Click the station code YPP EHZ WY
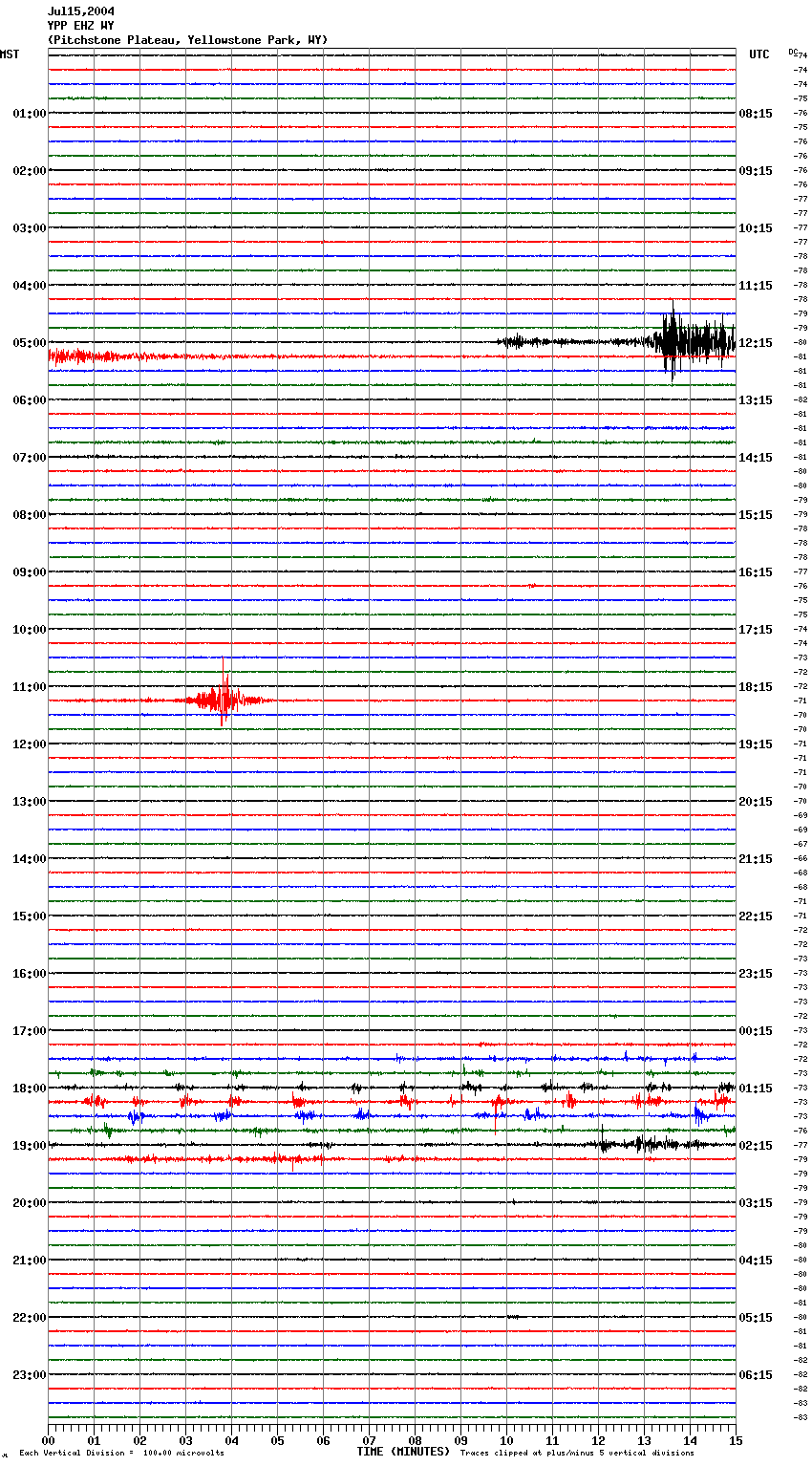The width and height of the screenshot is (812, 1466). click(x=80, y=26)
